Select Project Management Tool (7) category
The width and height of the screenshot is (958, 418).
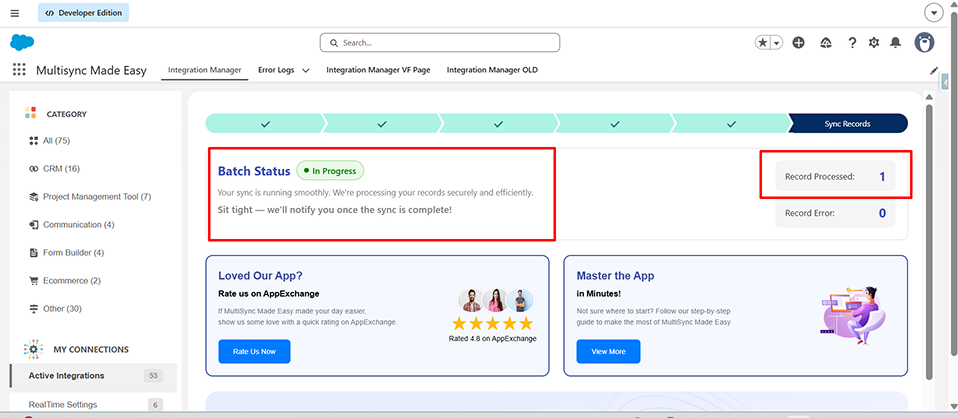point(97,197)
